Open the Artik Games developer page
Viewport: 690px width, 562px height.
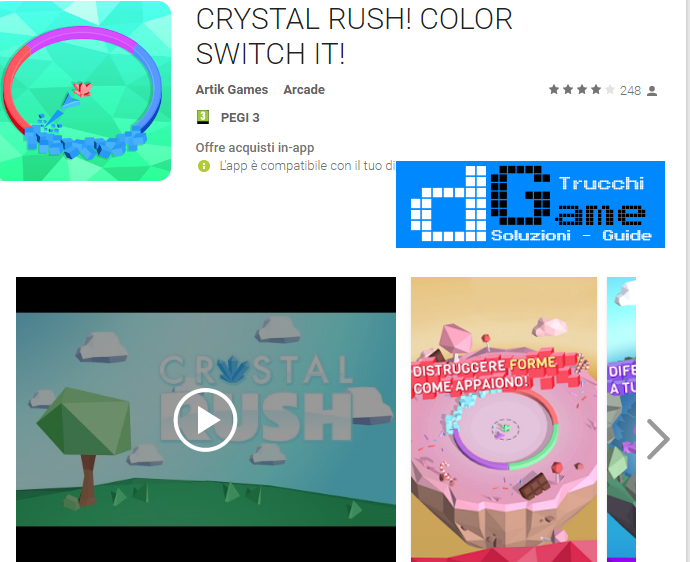(232, 90)
